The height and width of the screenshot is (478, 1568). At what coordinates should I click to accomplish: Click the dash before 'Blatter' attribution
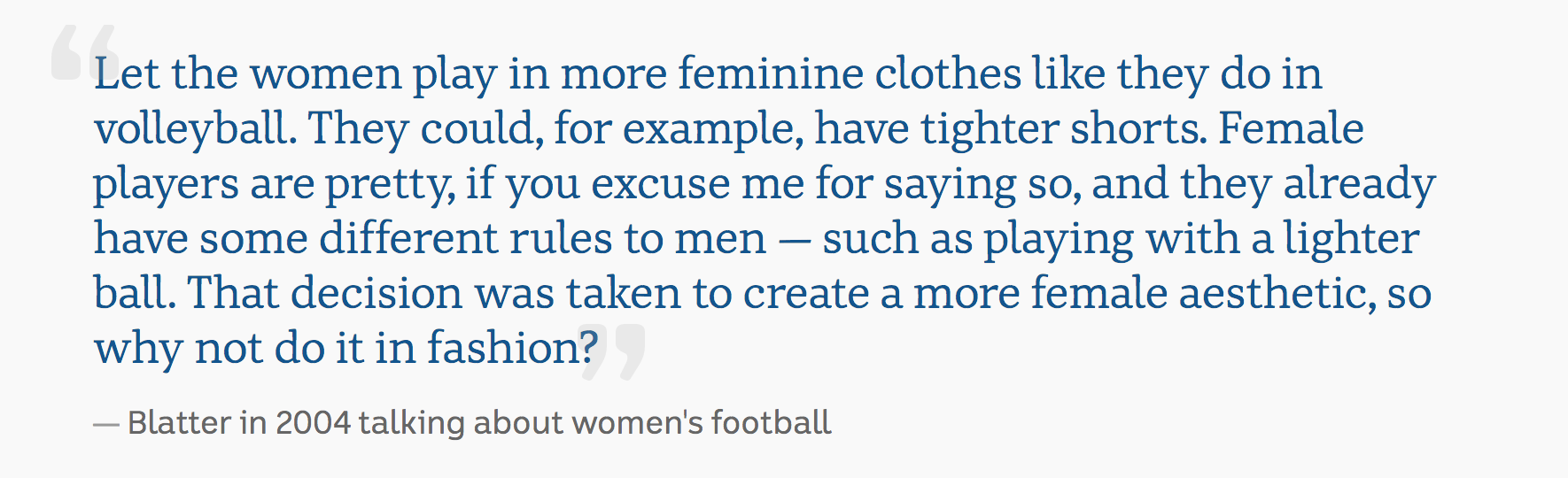point(106,425)
